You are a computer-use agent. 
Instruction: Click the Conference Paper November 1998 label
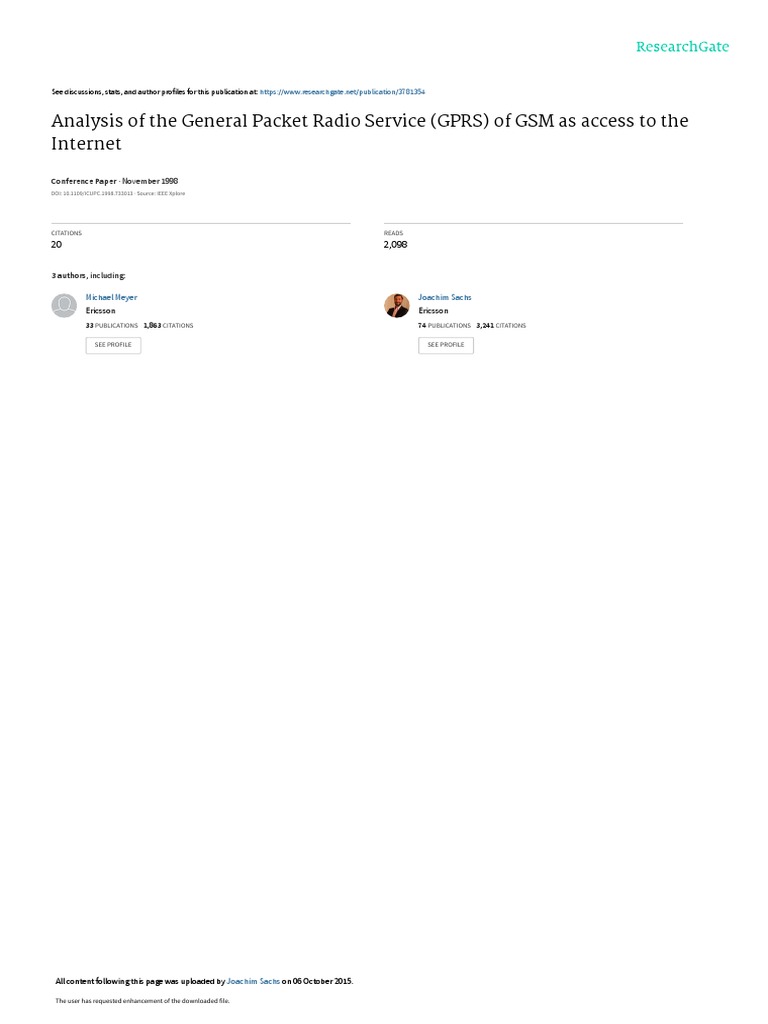coord(115,181)
